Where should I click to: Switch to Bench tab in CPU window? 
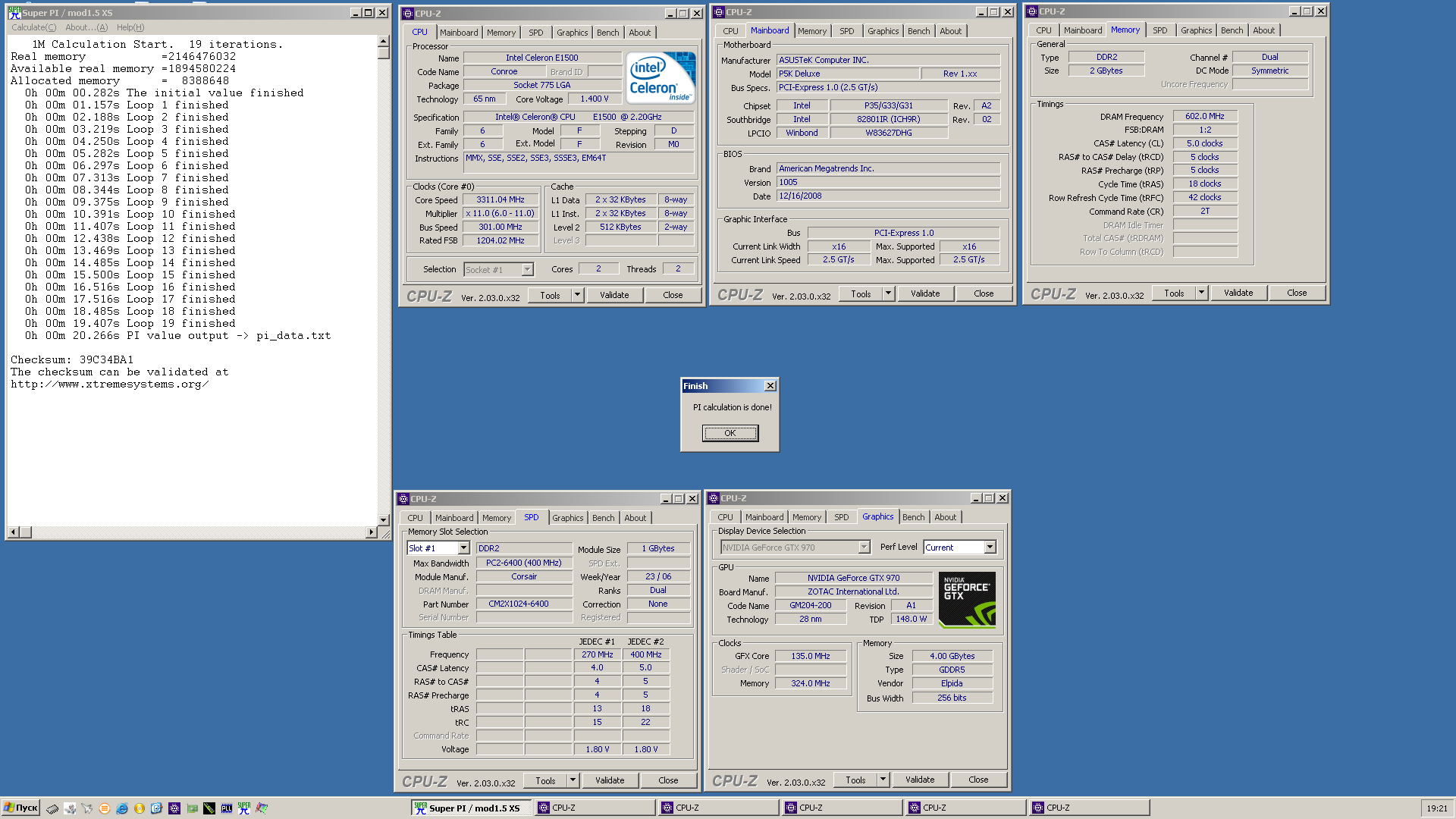pyautogui.click(x=607, y=33)
